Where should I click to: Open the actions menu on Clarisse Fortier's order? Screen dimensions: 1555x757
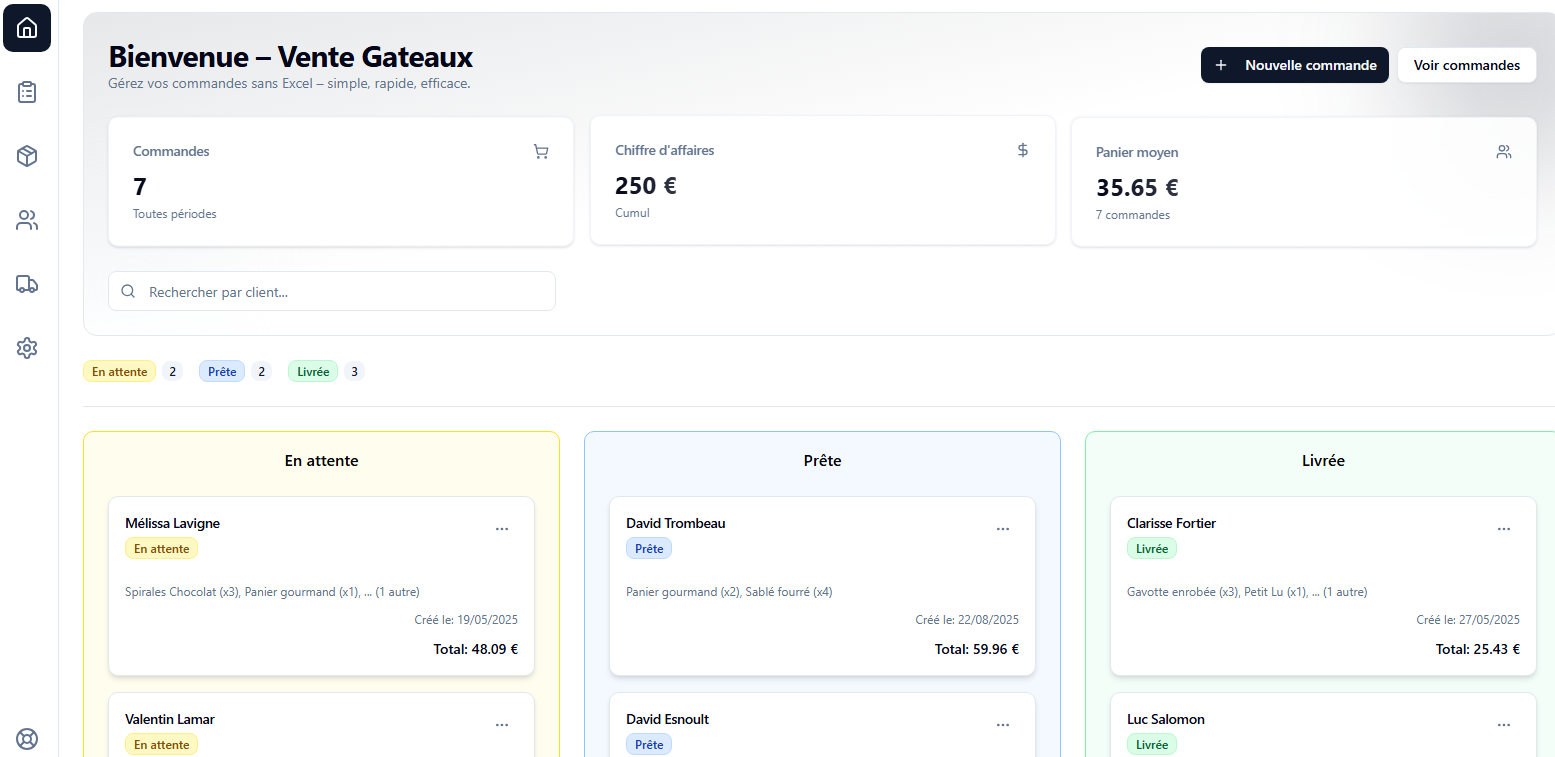click(1504, 528)
